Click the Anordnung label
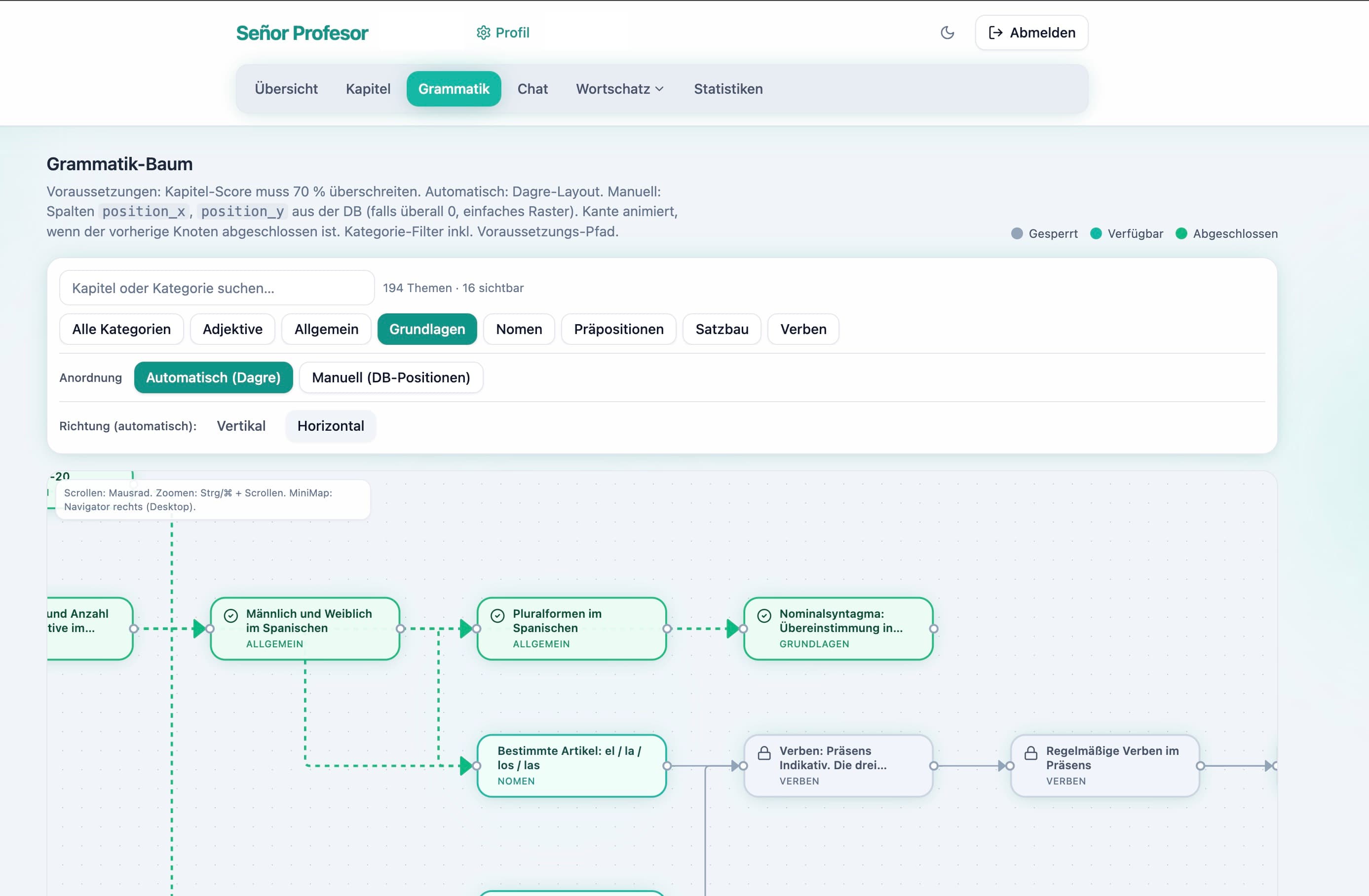The height and width of the screenshot is (896, 1369). pos(91,377)
